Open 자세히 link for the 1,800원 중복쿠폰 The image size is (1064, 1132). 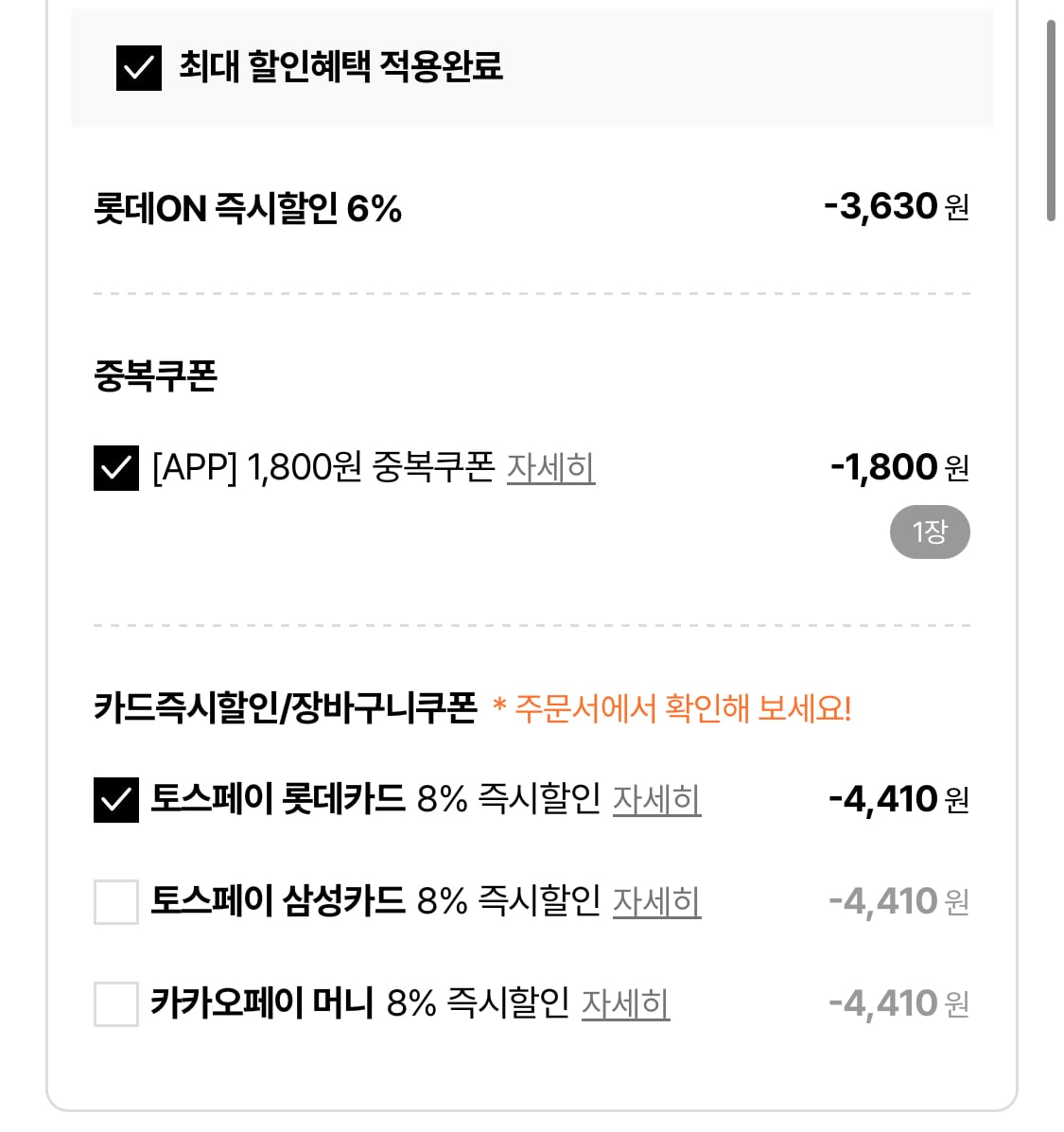[550, 468]
